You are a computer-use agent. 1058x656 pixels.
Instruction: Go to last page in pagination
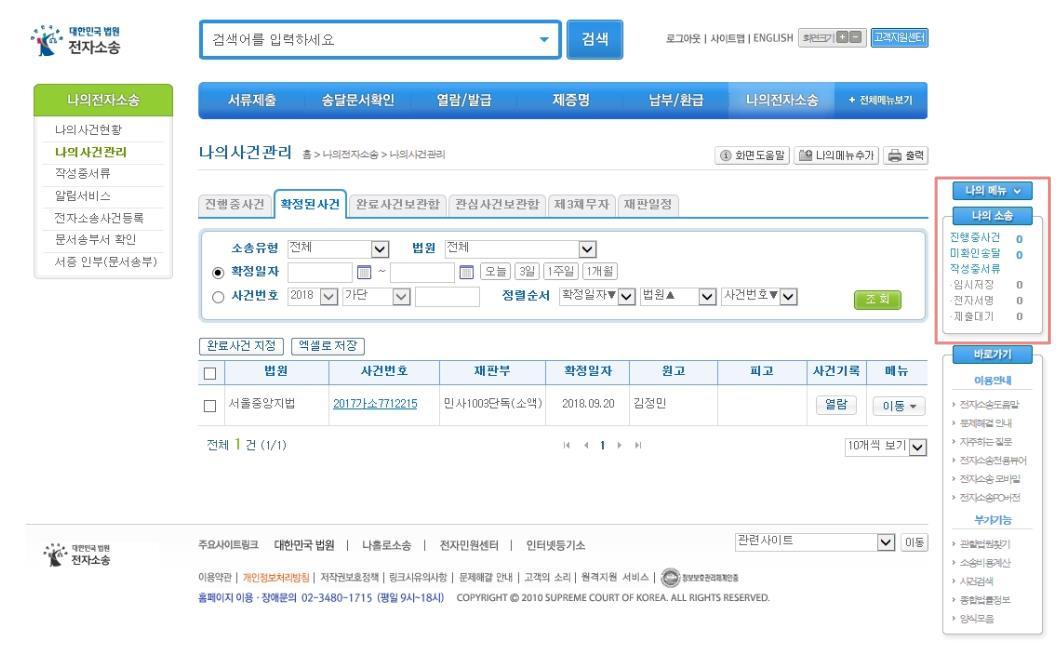coord(638,445)
